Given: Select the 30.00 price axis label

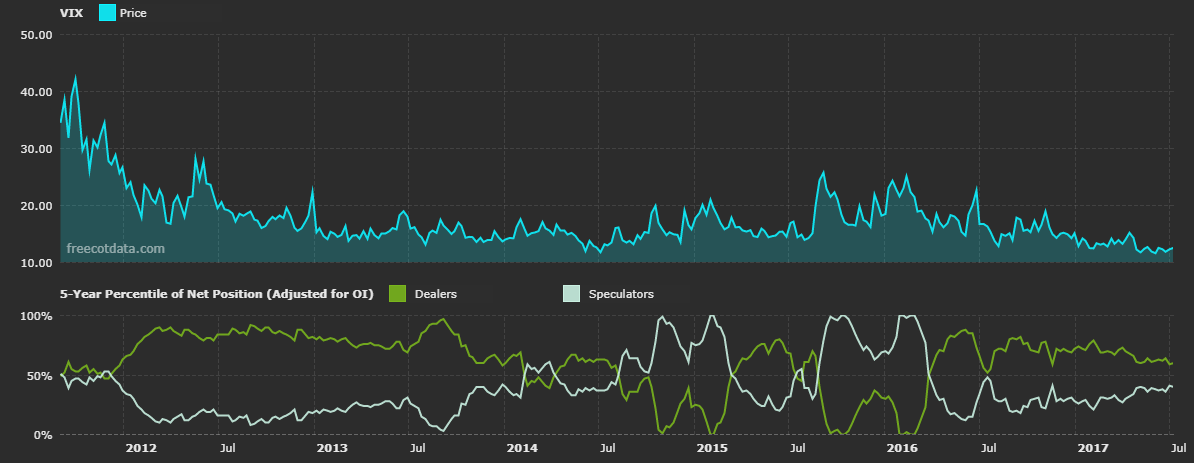Looking at the screenshot, I should pyautogui.click(x=37, y=148).
